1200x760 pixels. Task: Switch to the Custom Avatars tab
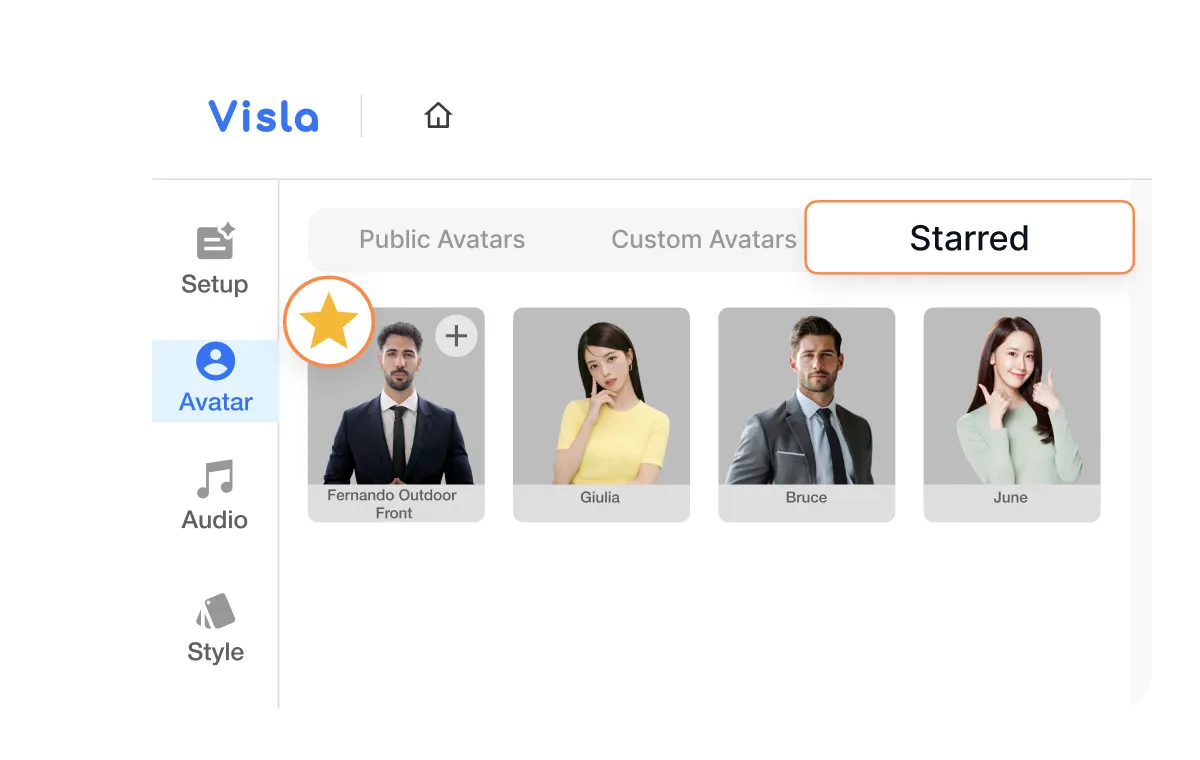(x=702, y=239)
